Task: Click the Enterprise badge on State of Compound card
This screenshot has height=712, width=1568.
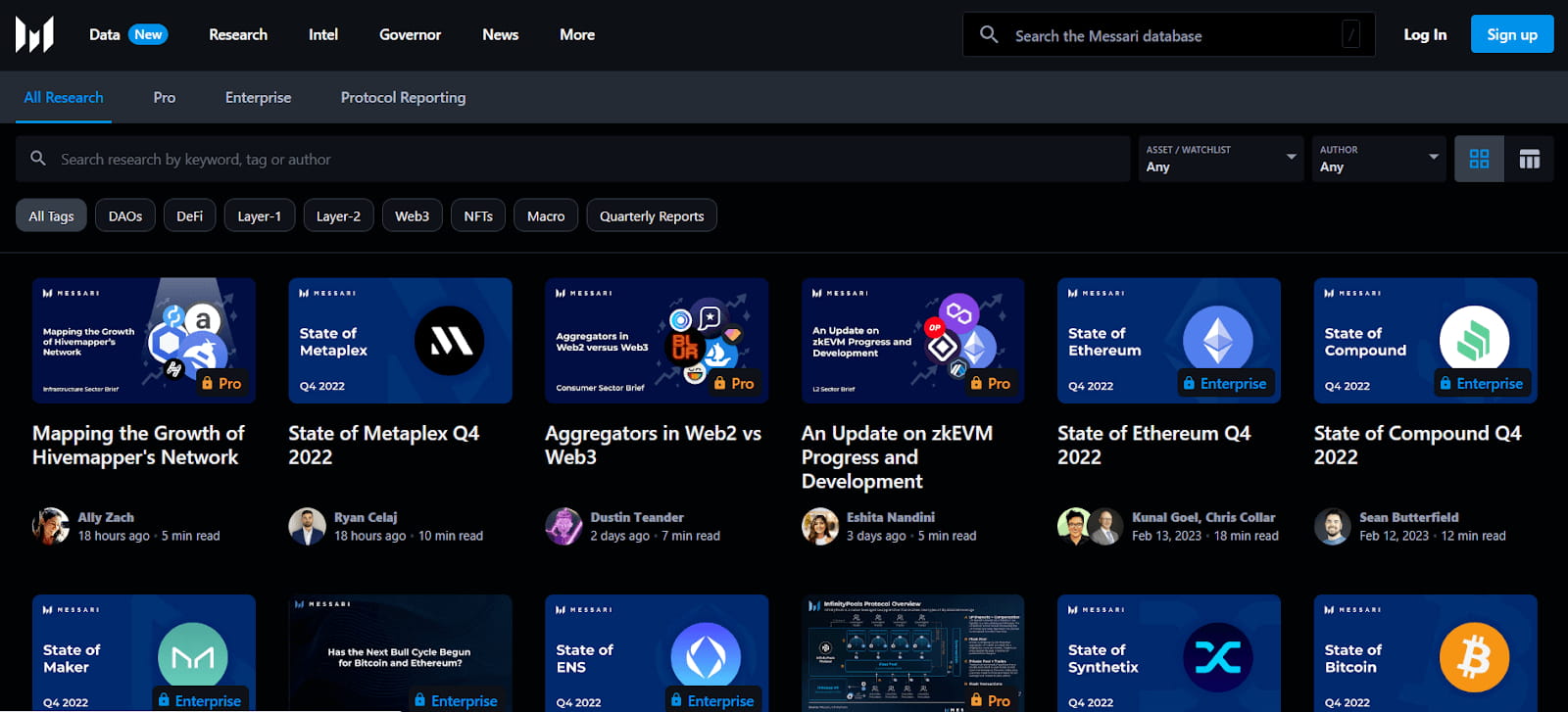Action: [x=1482, y=384]
